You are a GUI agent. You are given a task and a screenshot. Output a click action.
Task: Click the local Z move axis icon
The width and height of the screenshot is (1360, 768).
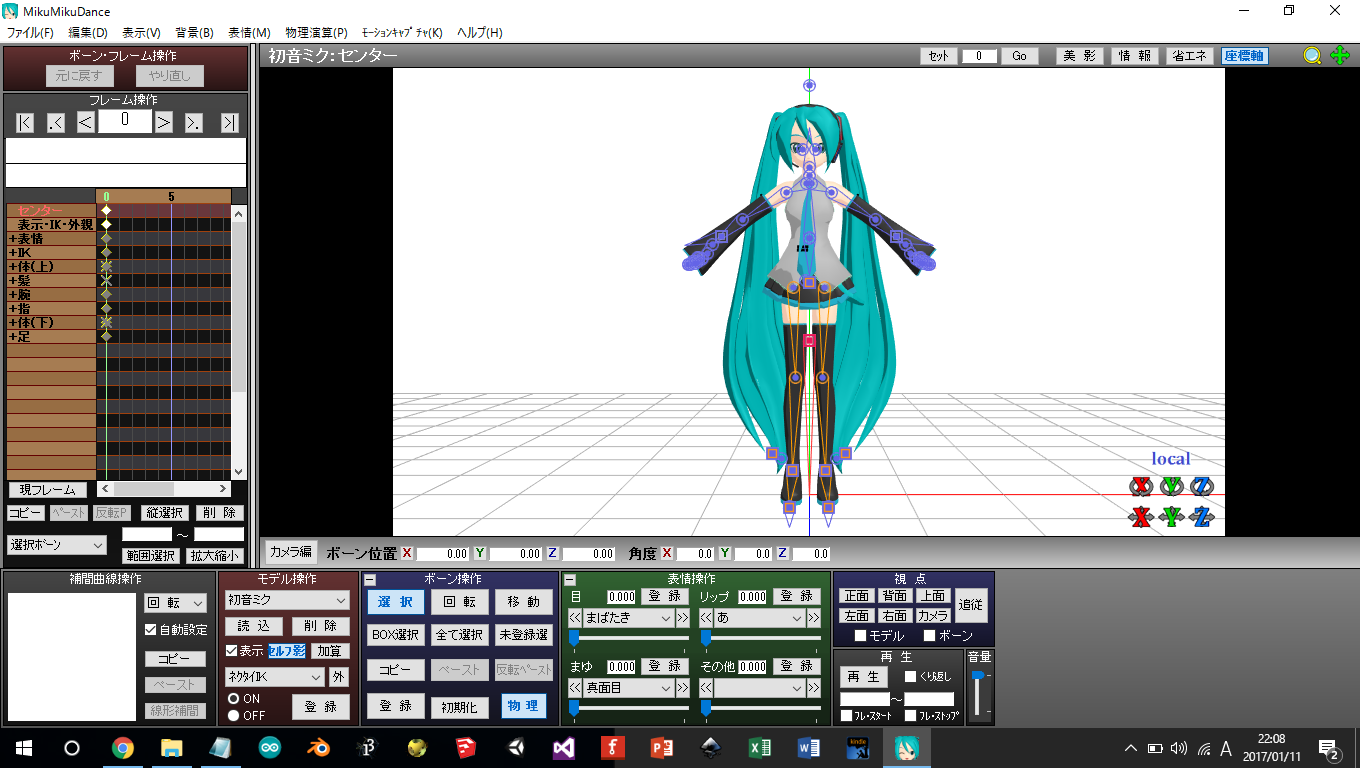click(1202, 517)
